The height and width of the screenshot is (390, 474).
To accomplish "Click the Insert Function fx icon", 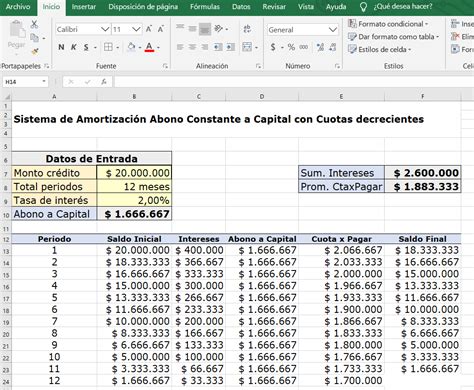I will (x=104, y=82).
